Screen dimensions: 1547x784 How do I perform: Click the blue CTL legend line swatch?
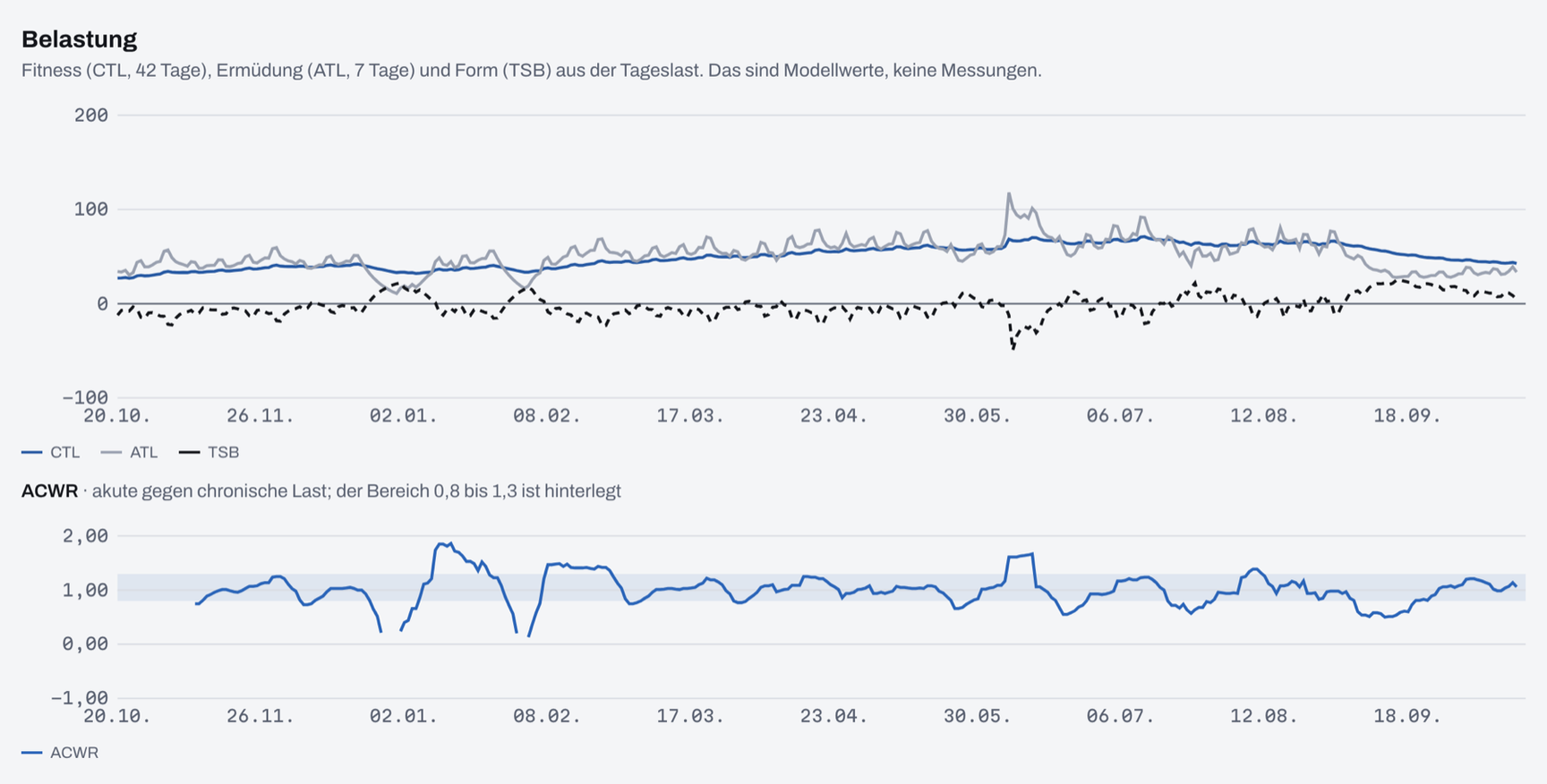point(32,453)
